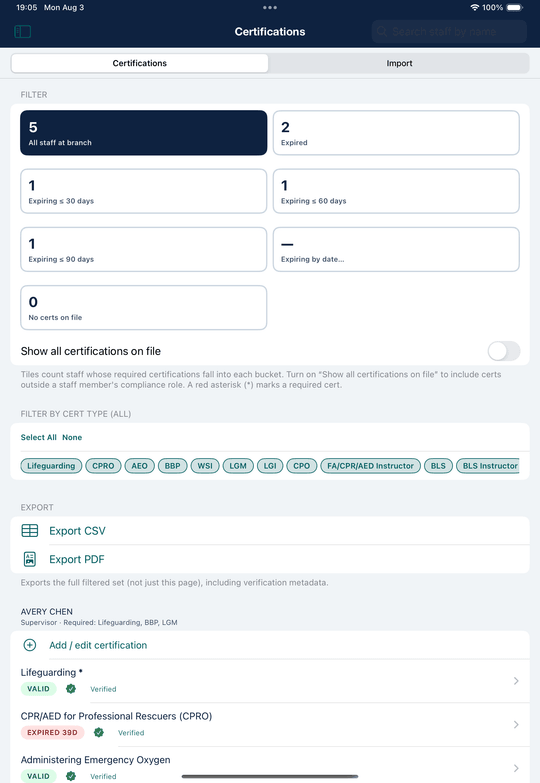Click the Select All link

38,437
